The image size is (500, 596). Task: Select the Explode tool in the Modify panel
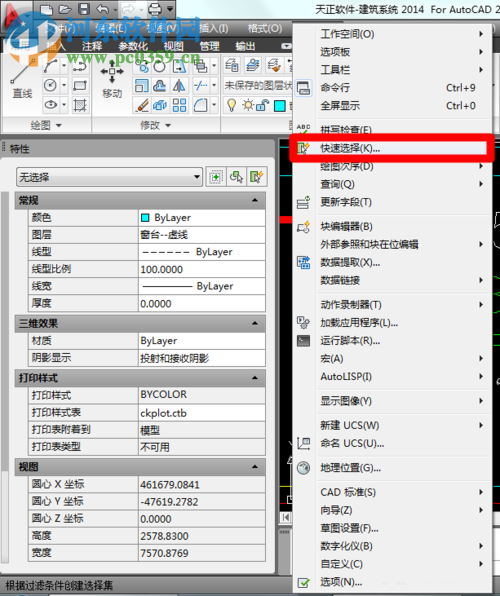click(x=160, y=105)
